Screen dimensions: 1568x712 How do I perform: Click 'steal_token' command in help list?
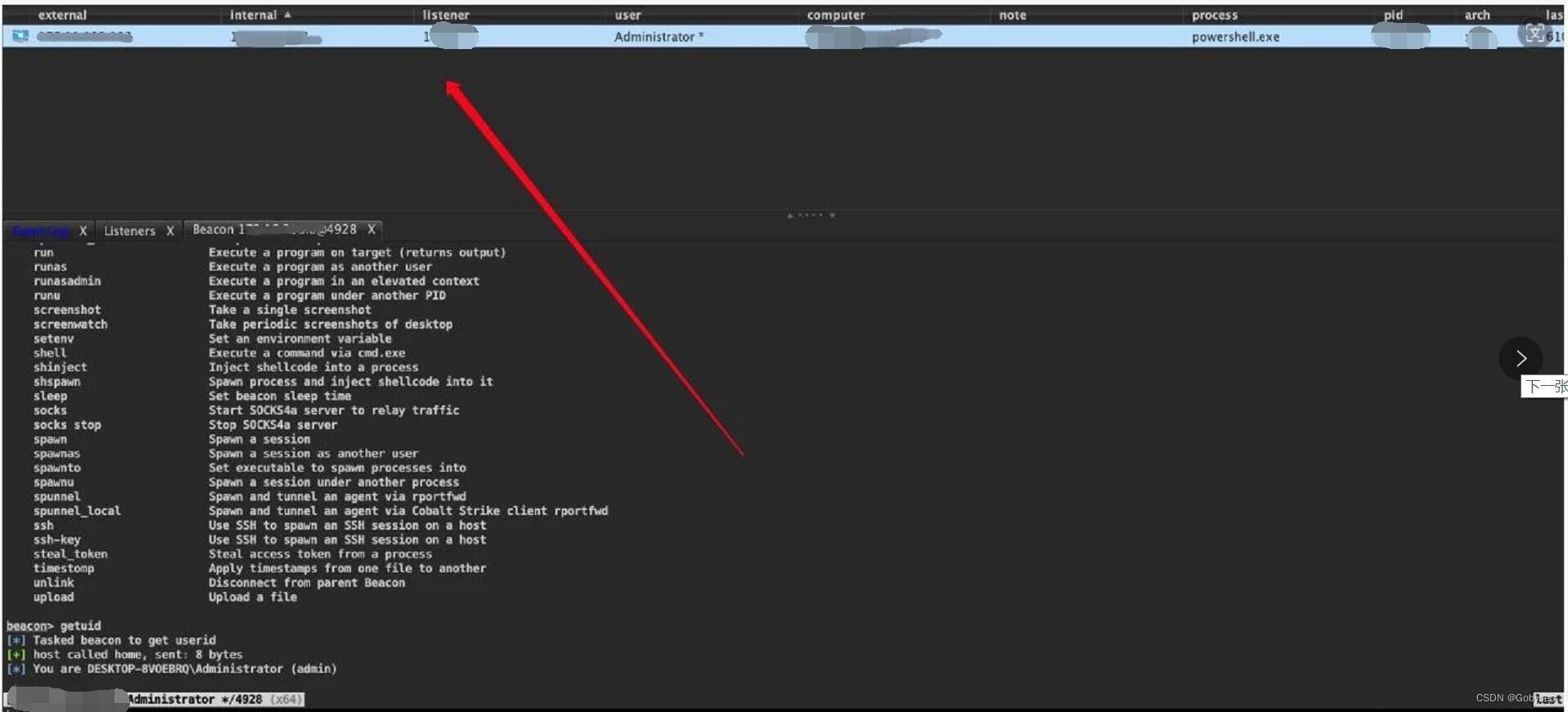click(70, 554)
